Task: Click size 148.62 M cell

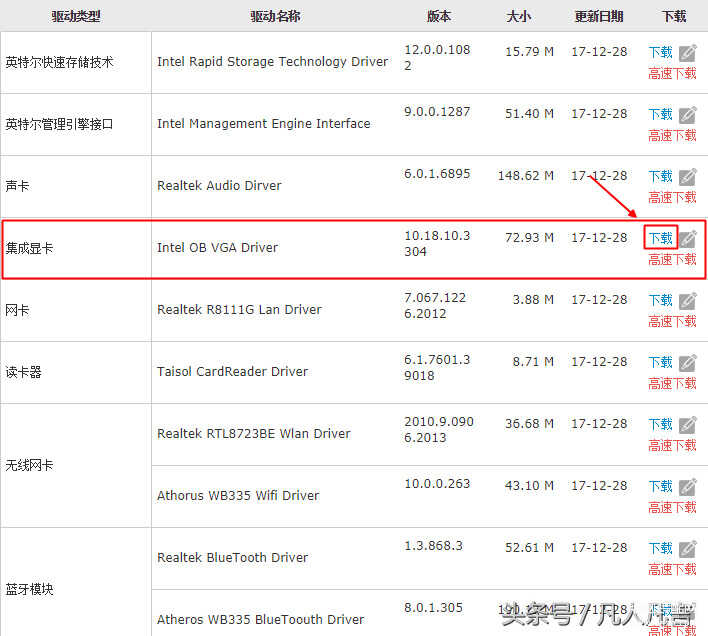Action: click(x=526, y=175)
